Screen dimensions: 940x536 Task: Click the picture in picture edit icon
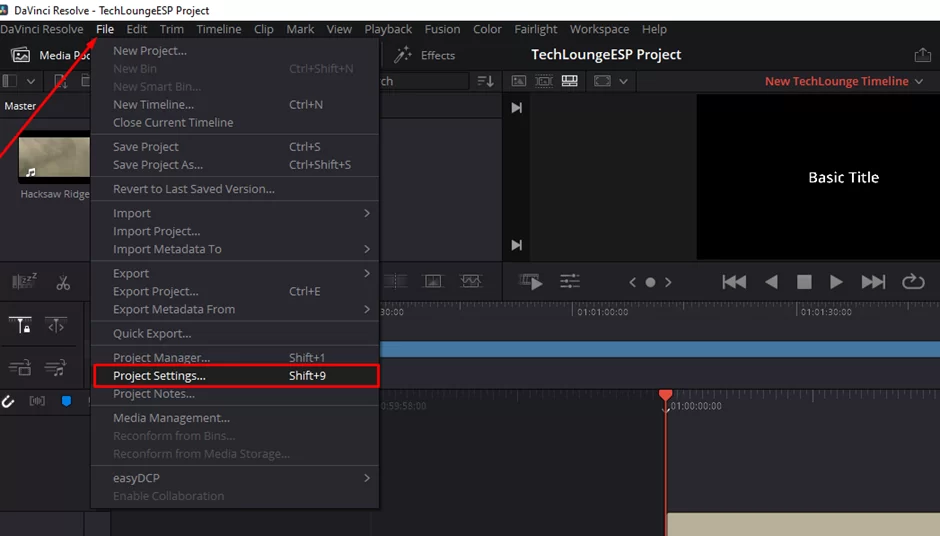point(433,281)
